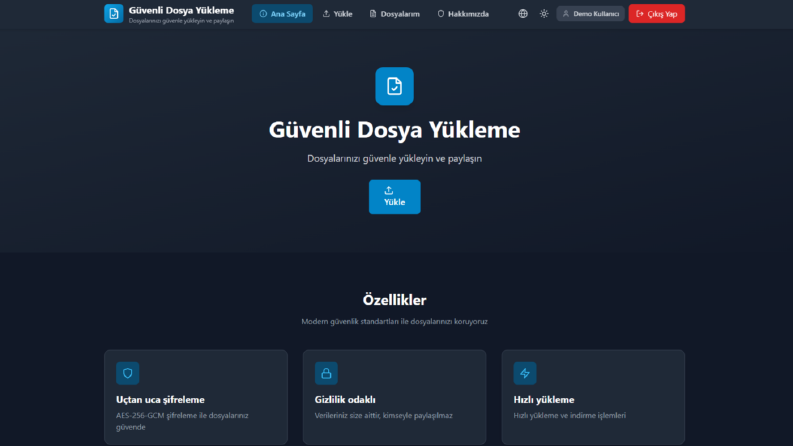Viewport: 793px width, 446px height.
Task: Click the 'AES-256-GCM şifreleme' description text
Action: tap(182, 421)
